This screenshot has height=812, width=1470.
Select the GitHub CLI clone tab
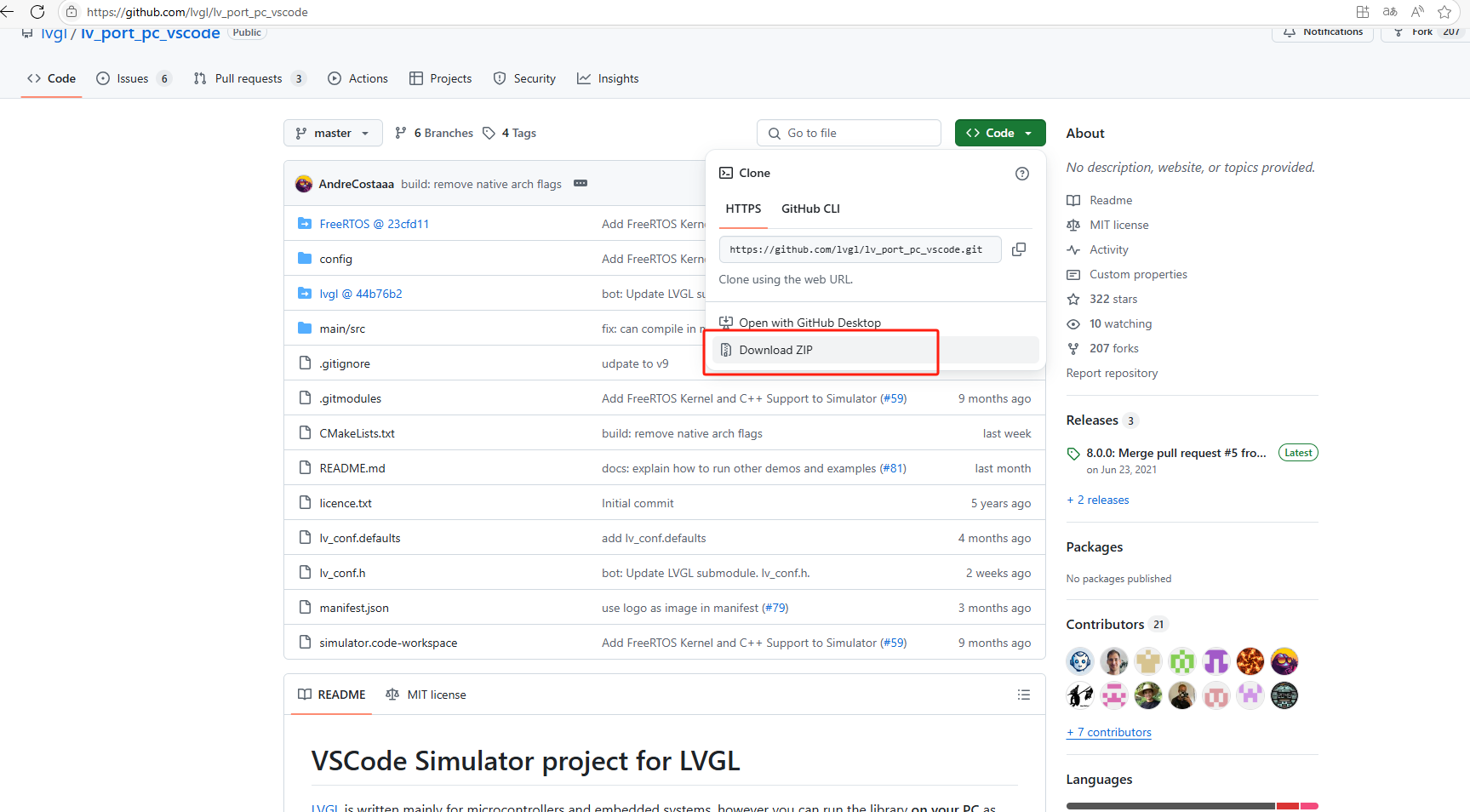click(x=810, y=209)
